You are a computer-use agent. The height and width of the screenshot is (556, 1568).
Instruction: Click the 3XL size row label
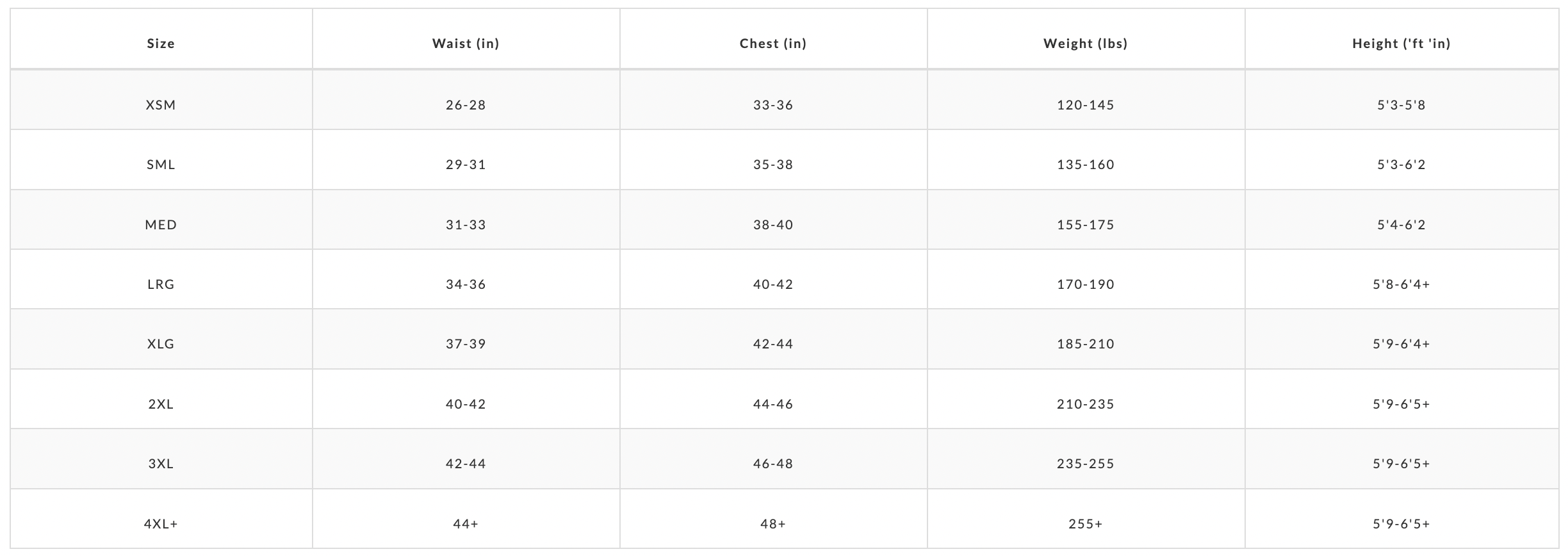(x=161, y=464)
